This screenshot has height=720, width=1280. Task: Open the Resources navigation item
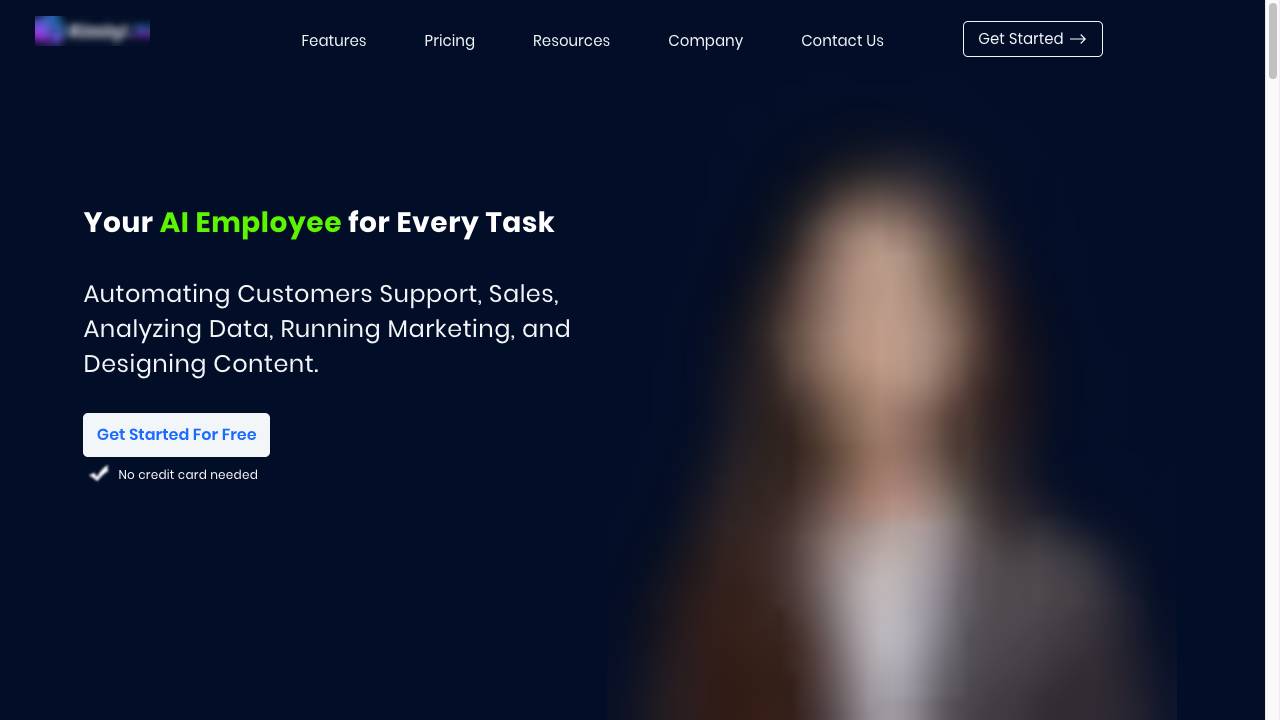pos(571,40)
